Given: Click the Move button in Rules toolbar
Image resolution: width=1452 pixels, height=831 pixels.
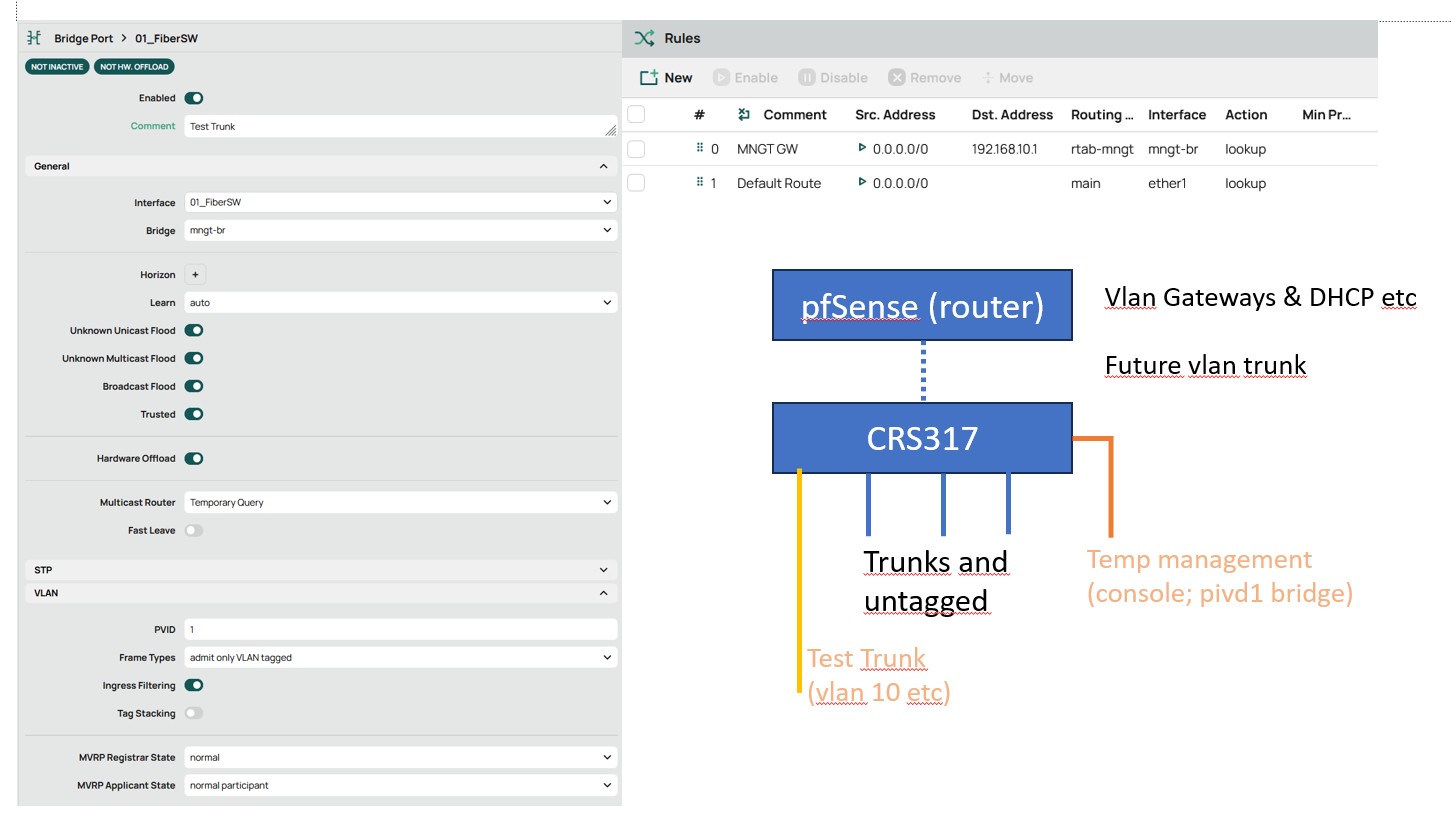Looking at the screenshot, I should click(x=1008, y=77).
